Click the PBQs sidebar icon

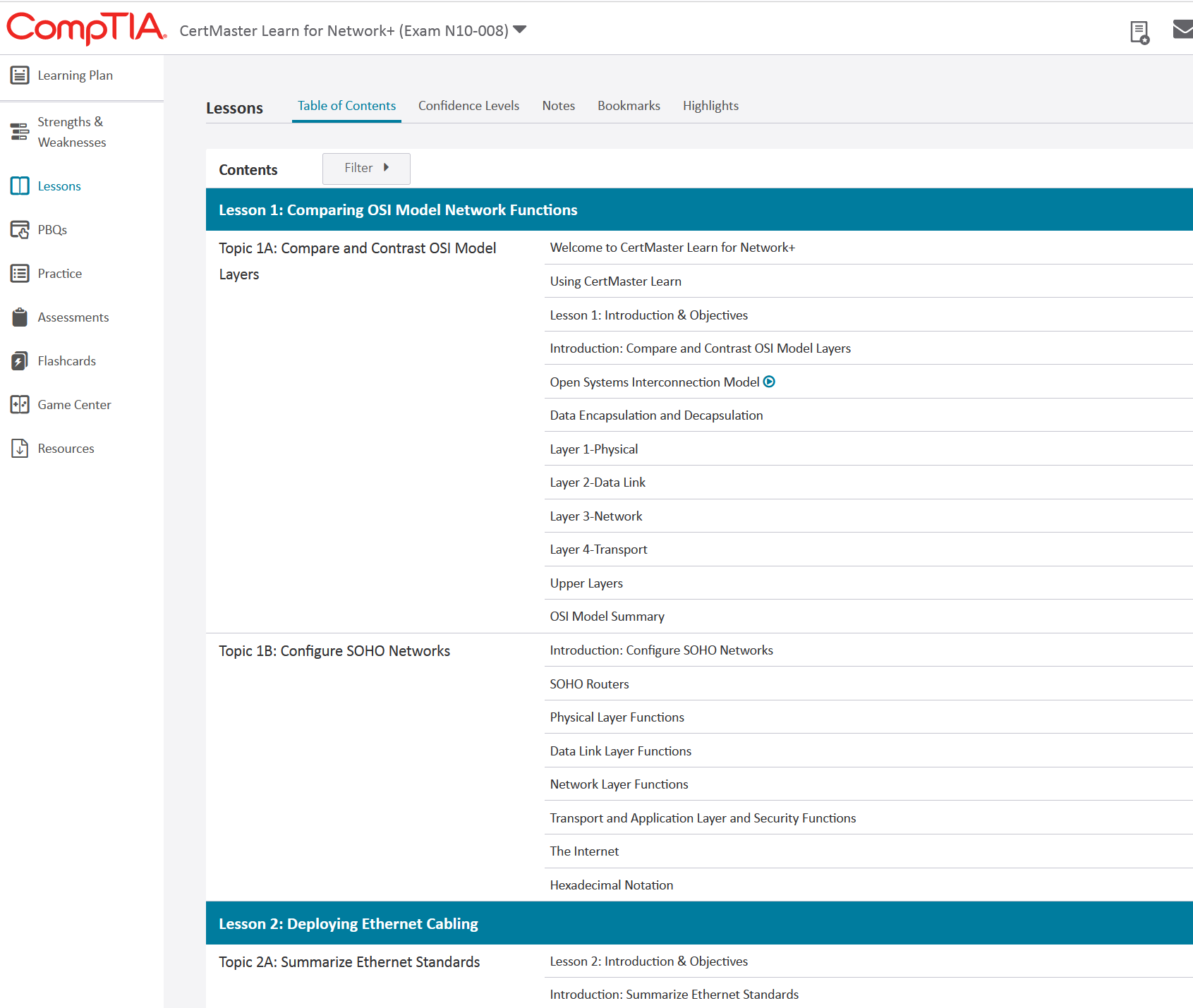[20, 229]
